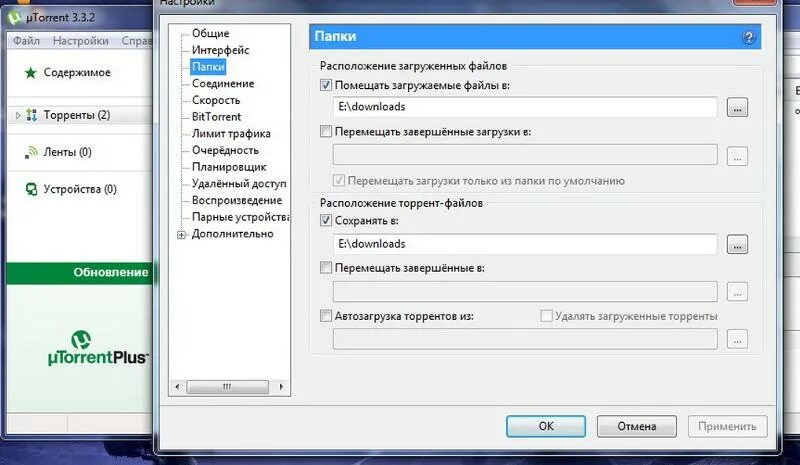Open the Справка menu
The width and height of the screenshot is (800, 465).
(x=137, y=41)
